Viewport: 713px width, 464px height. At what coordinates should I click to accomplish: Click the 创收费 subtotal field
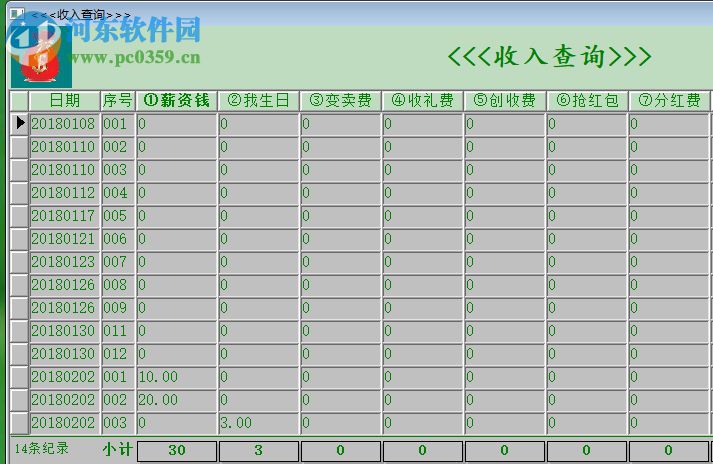click(x=505, y=450)
